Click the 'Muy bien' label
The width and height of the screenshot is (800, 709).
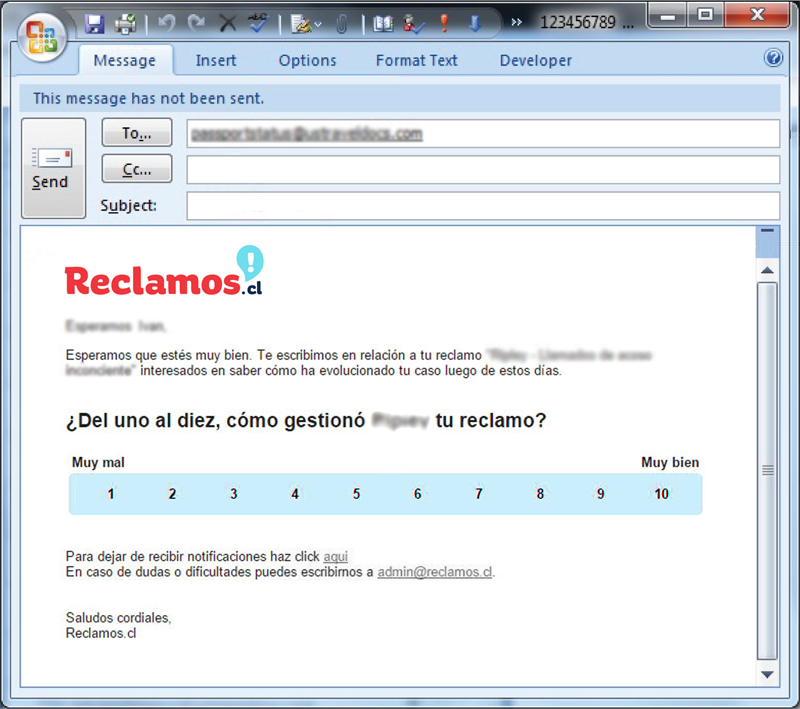click(670, 463)
